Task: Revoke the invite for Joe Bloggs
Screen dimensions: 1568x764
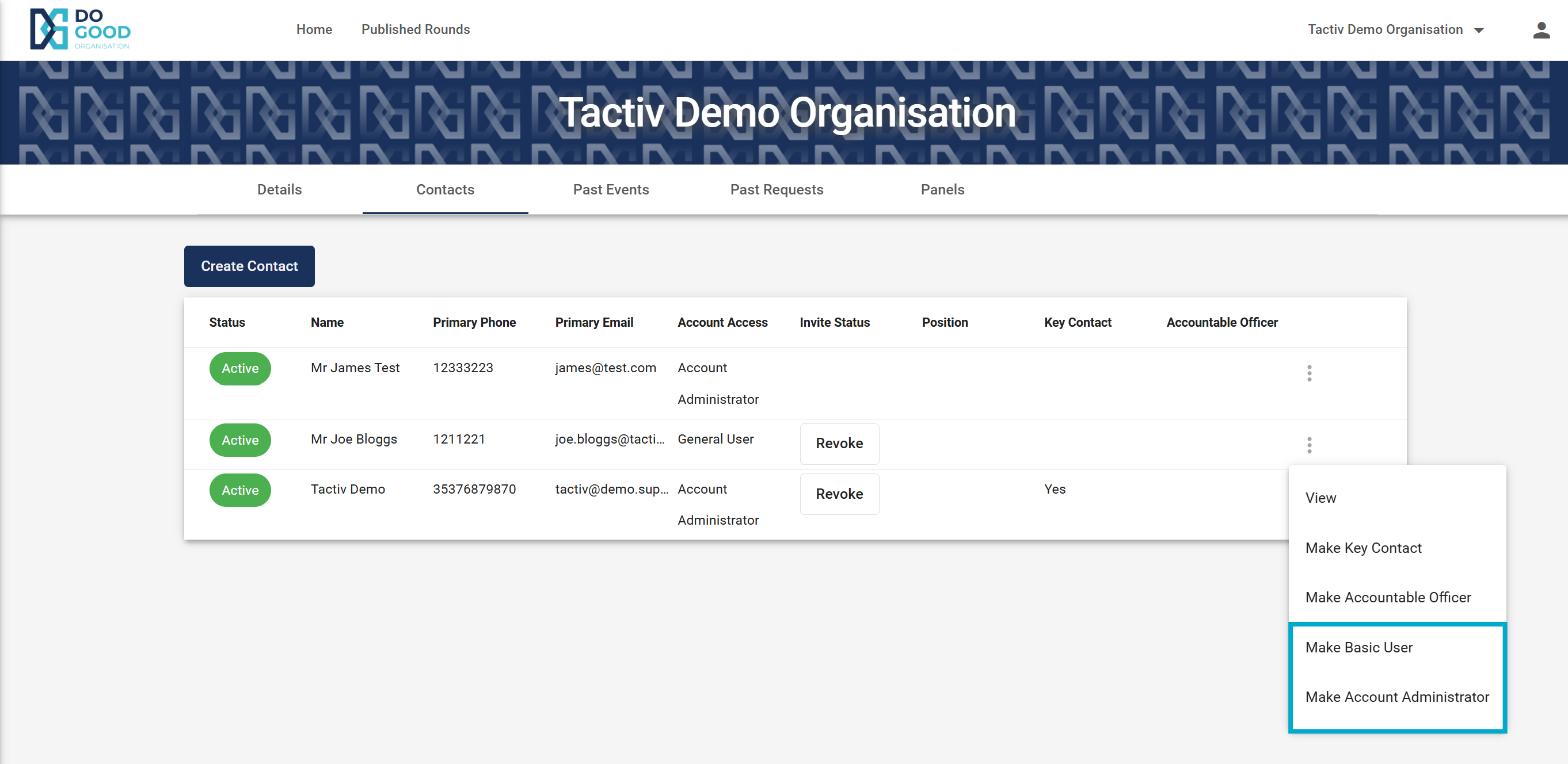Action: pyautogui.click(x=839, y=444)
